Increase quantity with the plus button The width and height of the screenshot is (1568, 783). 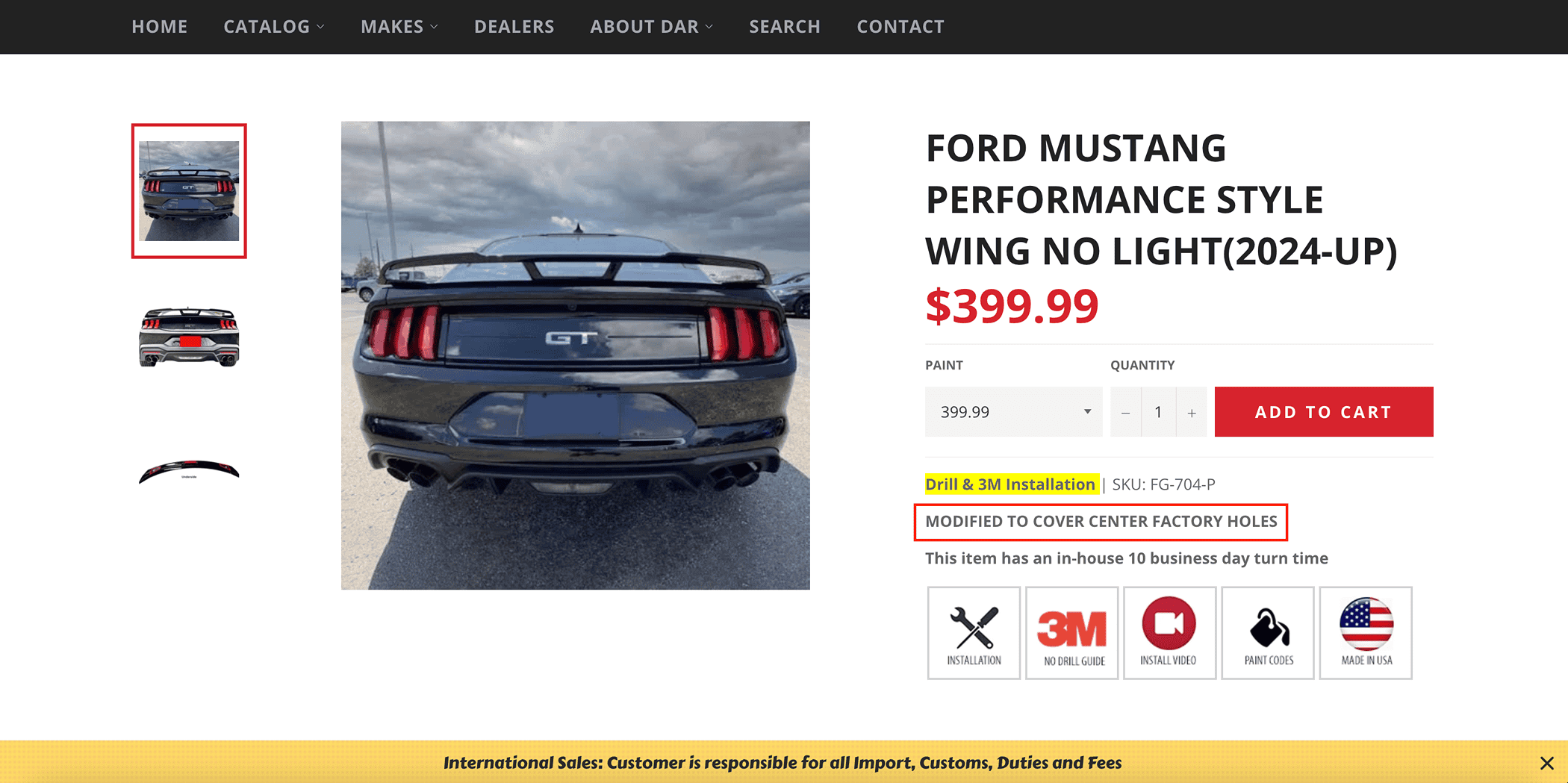click(1192, 412)
